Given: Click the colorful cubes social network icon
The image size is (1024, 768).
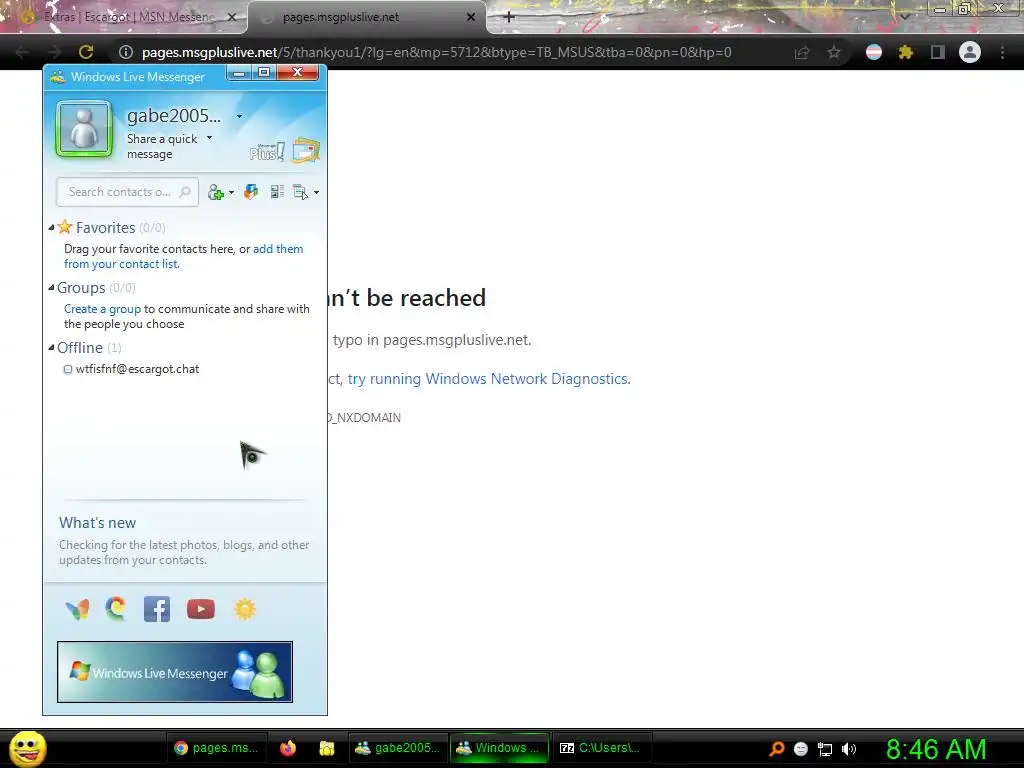Looking at the screenshot, I should 251,192.
